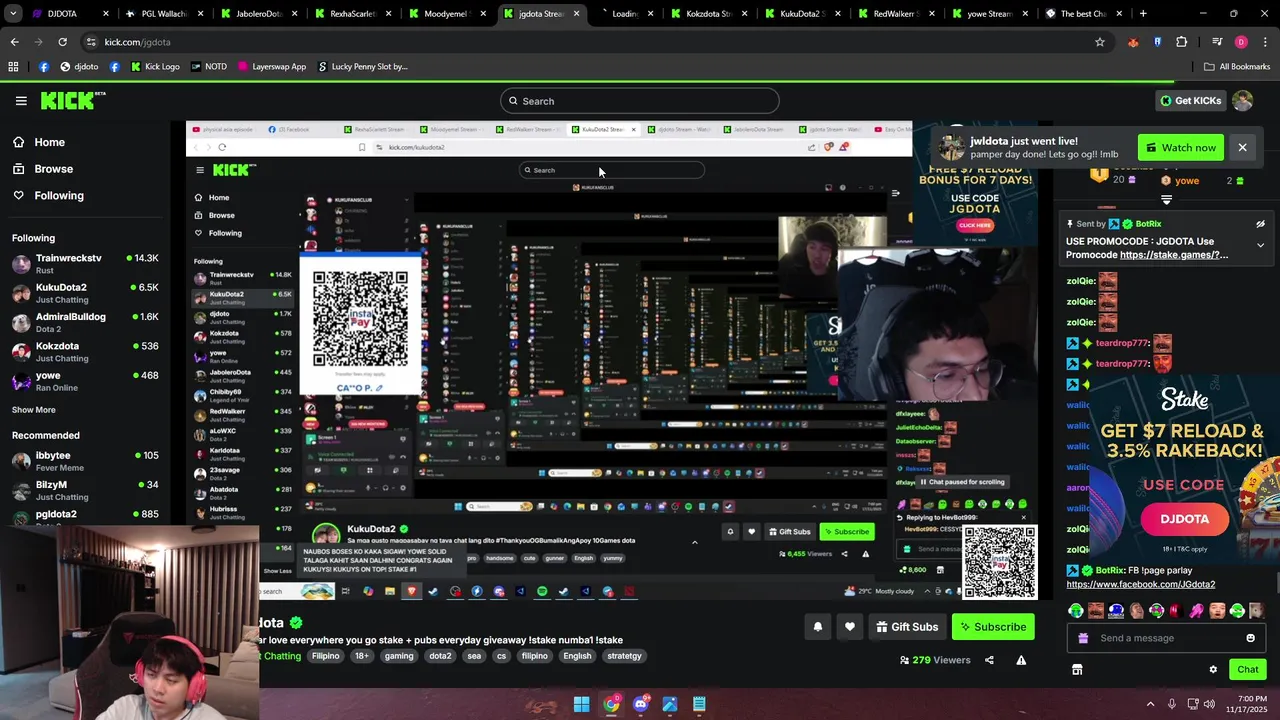Open Windows Start menu

click(x=581, y=704)
